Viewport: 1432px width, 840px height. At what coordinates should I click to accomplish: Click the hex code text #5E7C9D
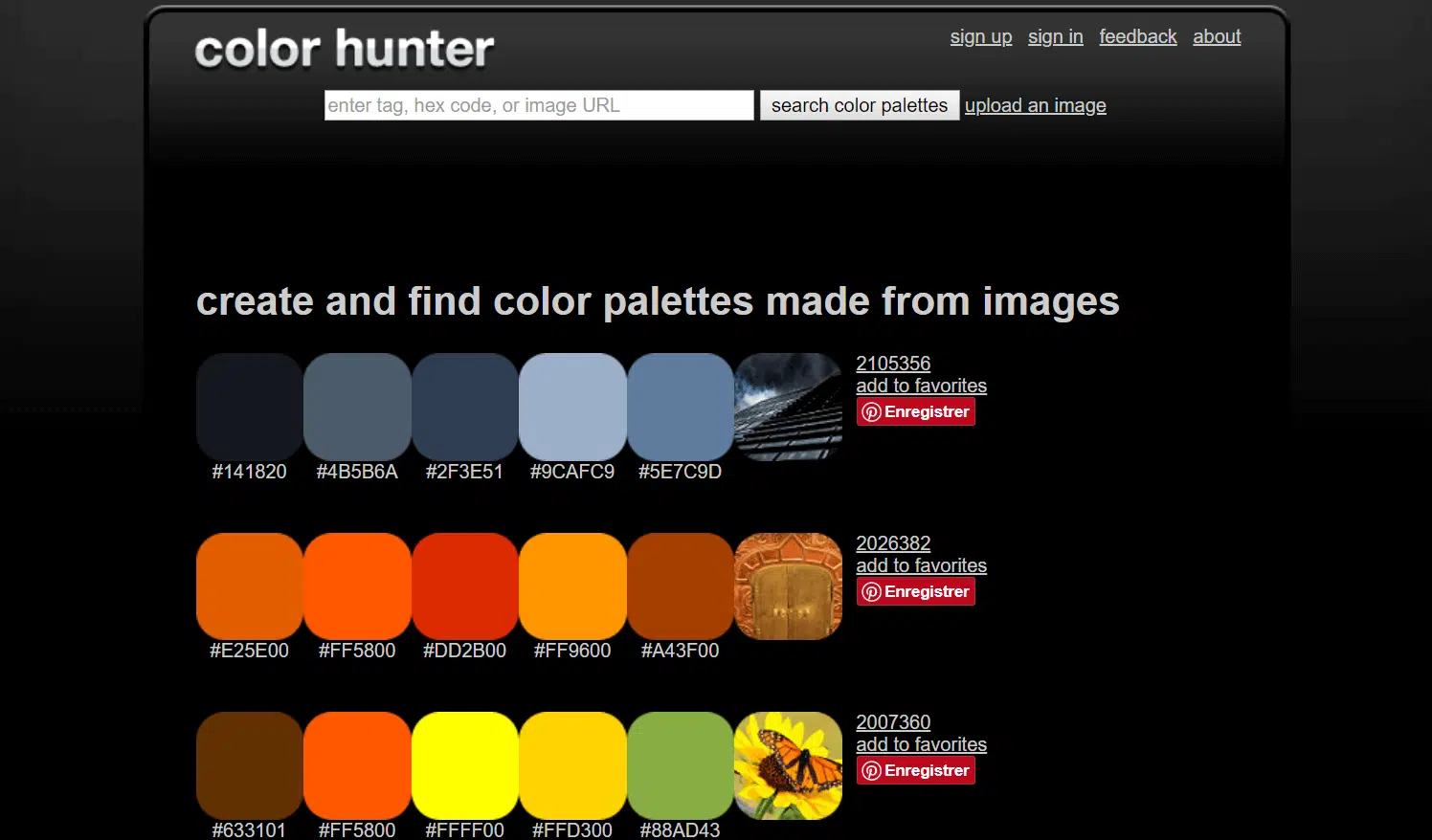coord(681,472)
